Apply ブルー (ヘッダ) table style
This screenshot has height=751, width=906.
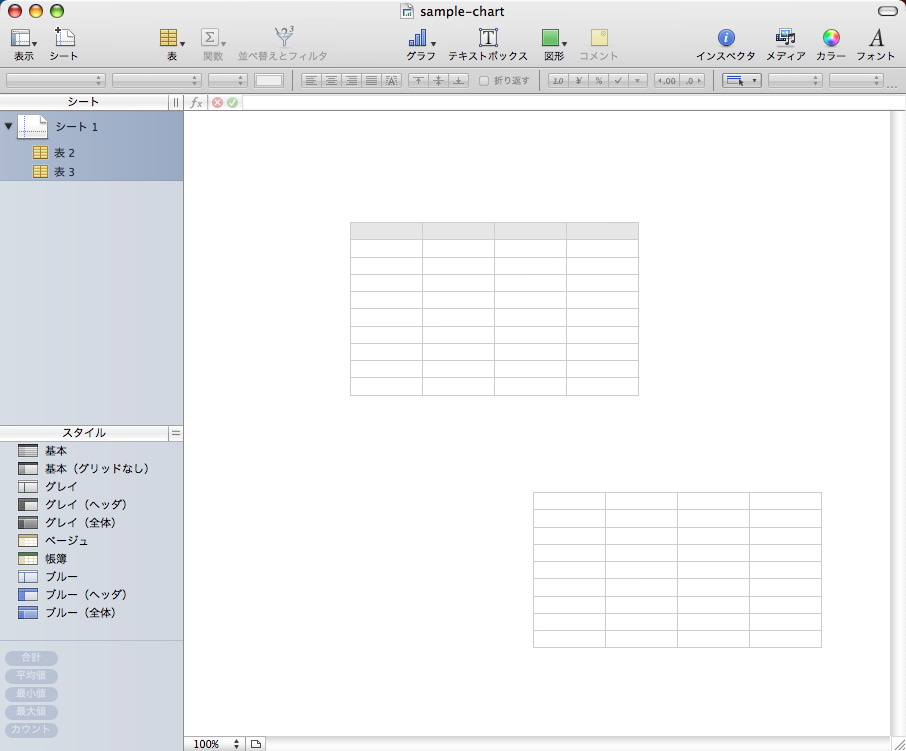(91, 594)
